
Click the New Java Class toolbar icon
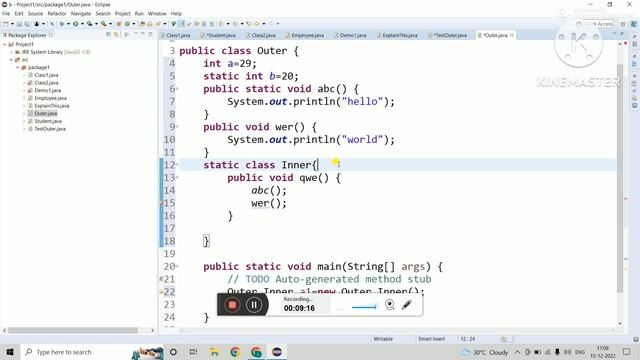[x=127, y=24]
